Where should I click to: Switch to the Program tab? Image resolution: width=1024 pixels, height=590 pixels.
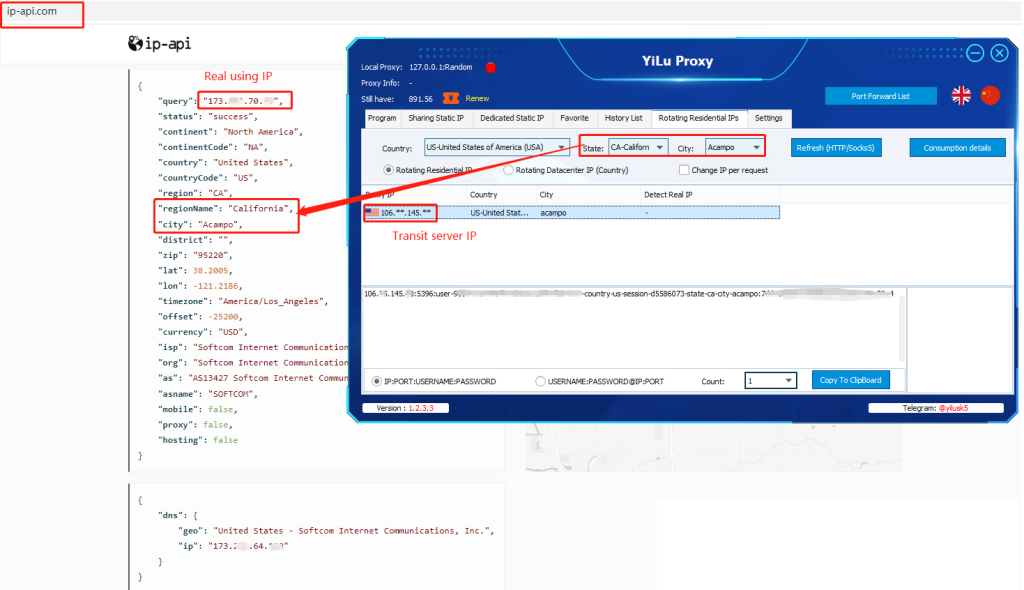(382, 118)
